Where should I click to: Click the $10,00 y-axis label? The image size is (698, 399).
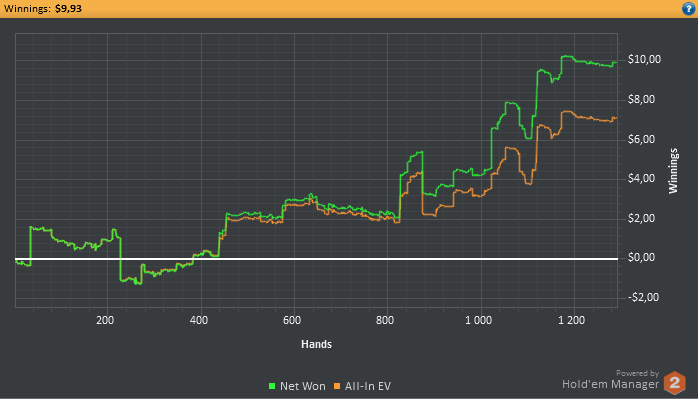click(644, 59)
